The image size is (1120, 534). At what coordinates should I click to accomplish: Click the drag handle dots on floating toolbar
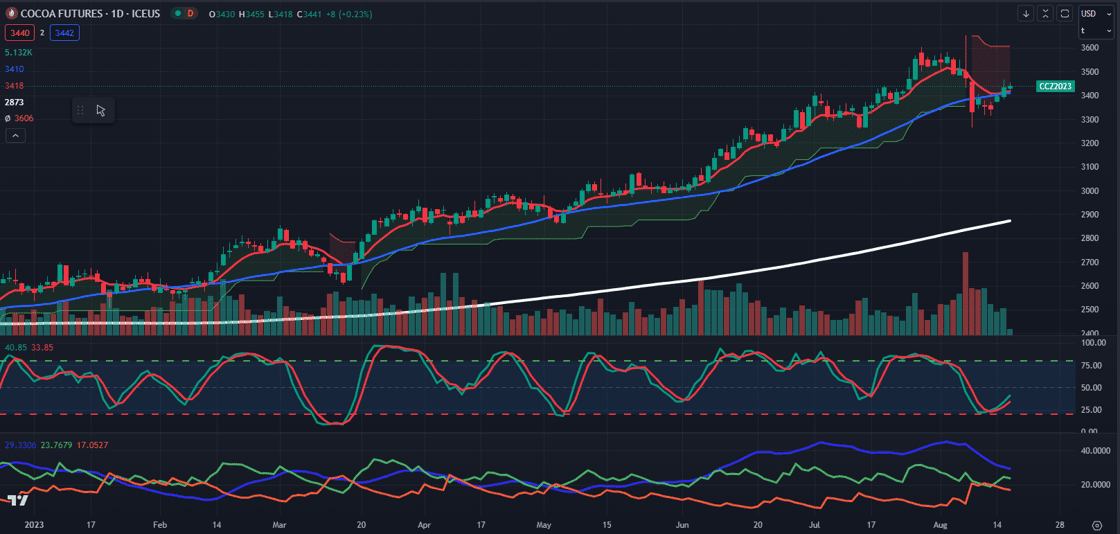click(x=80, y=110)
